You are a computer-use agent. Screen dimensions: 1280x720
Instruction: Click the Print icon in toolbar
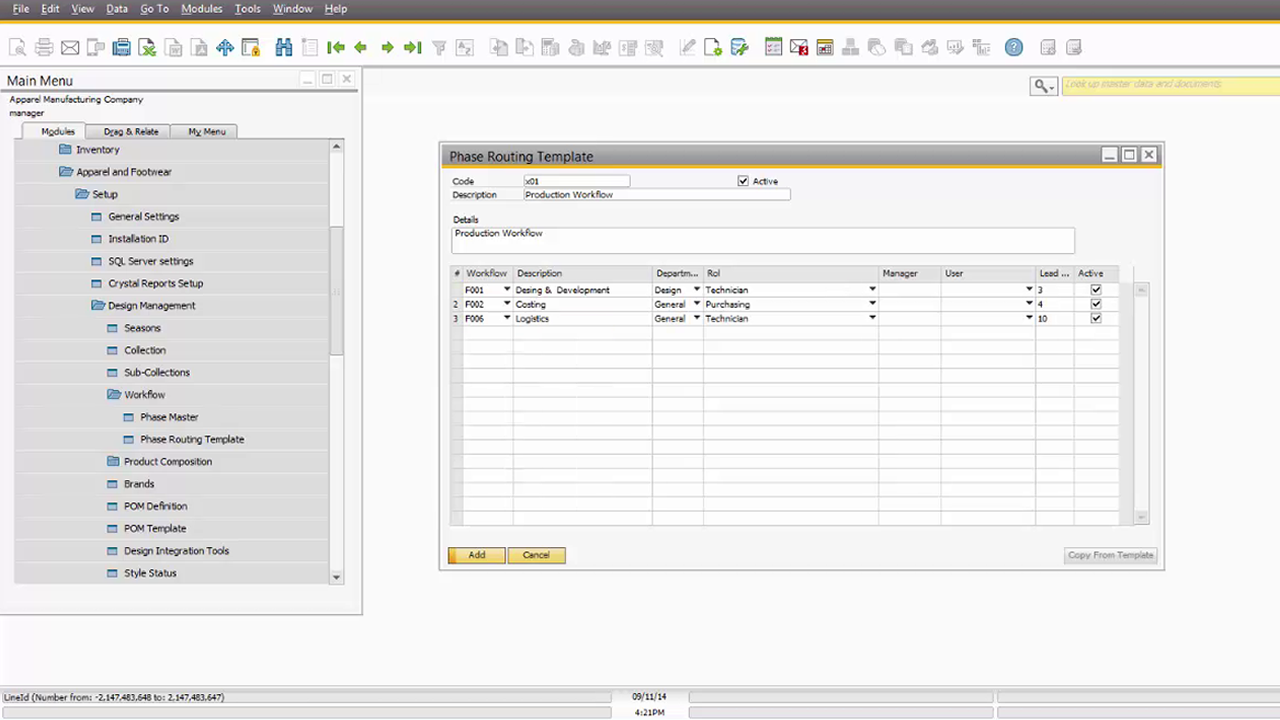44,47
